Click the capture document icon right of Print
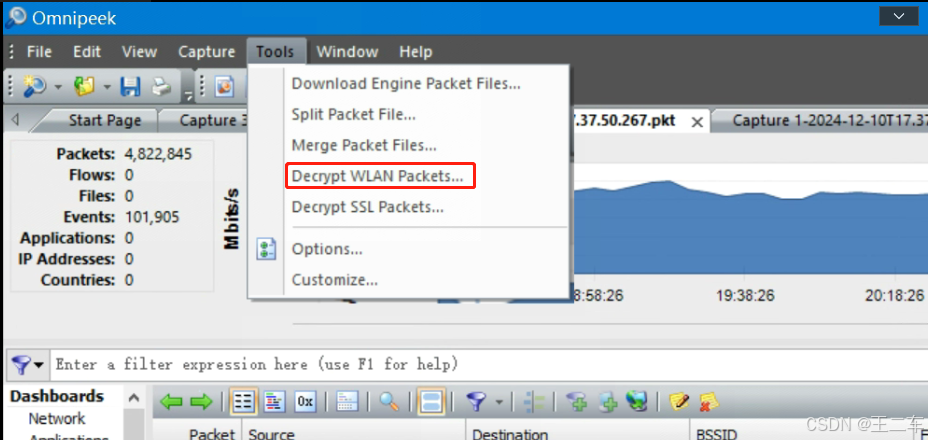928x440 pixels. tap(224, 87)
